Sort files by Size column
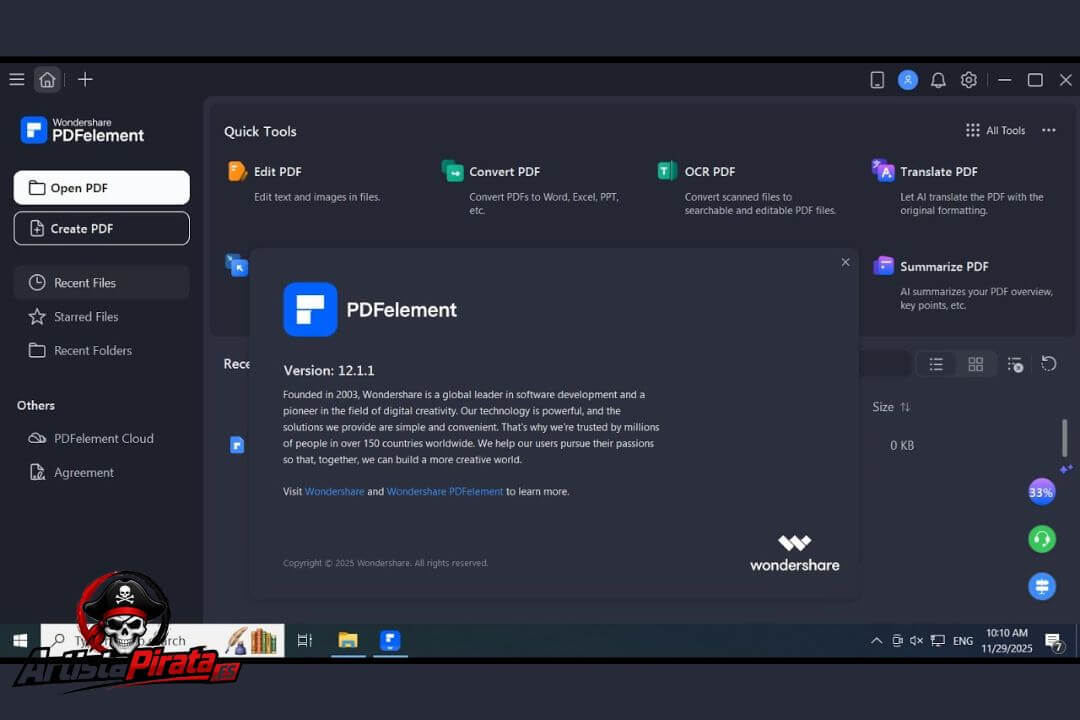The height and width of the screenshot is (720, 1080). 891,407
